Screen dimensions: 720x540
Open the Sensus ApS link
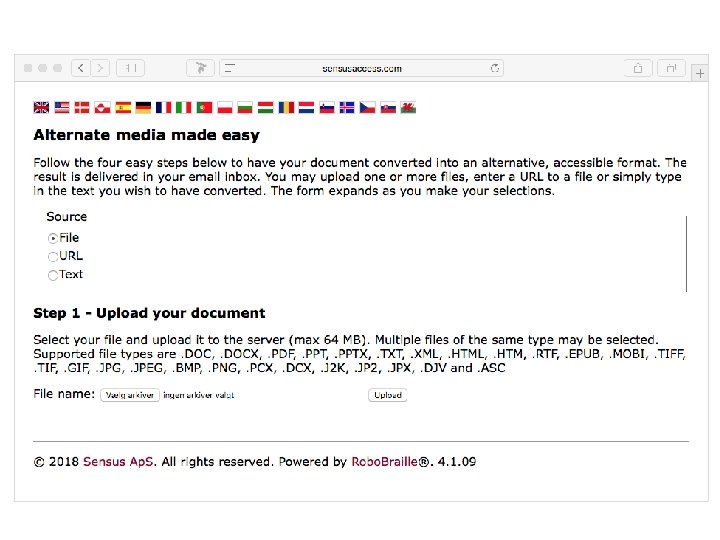(118, 461)
